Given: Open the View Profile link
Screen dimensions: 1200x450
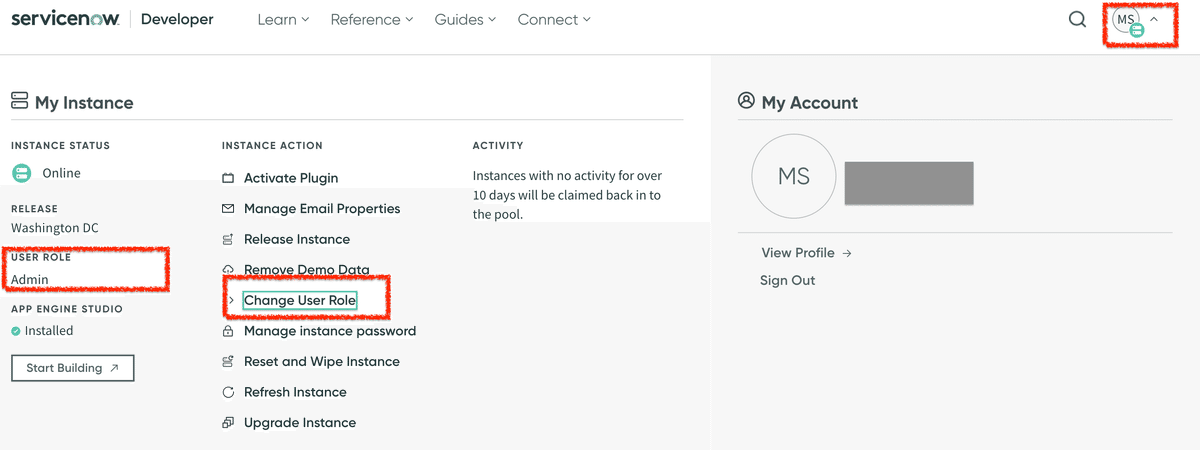Looking at the screenshot, I should (x=806, y=253).
